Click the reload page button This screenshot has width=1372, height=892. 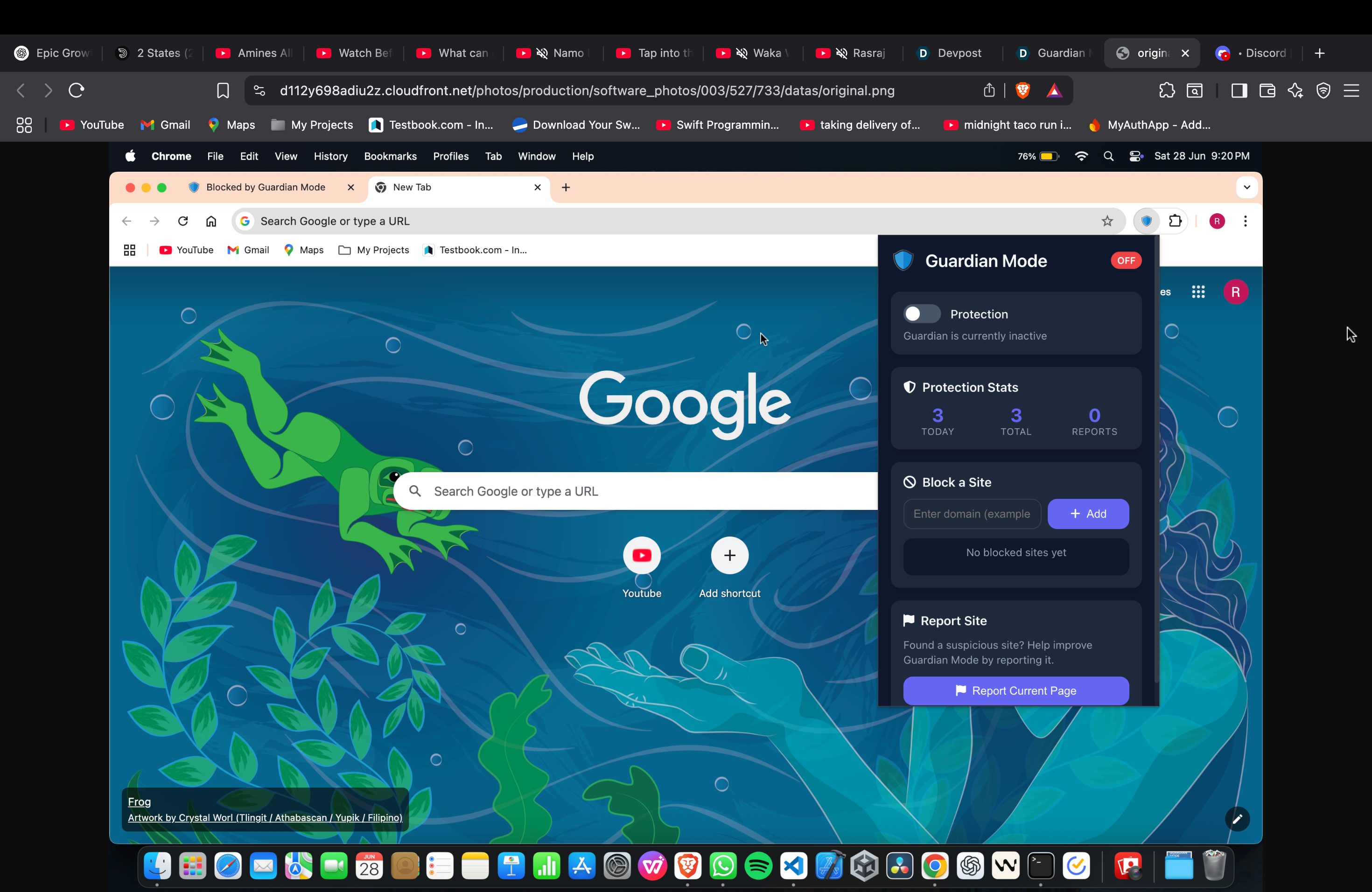(x=77, y=91)
